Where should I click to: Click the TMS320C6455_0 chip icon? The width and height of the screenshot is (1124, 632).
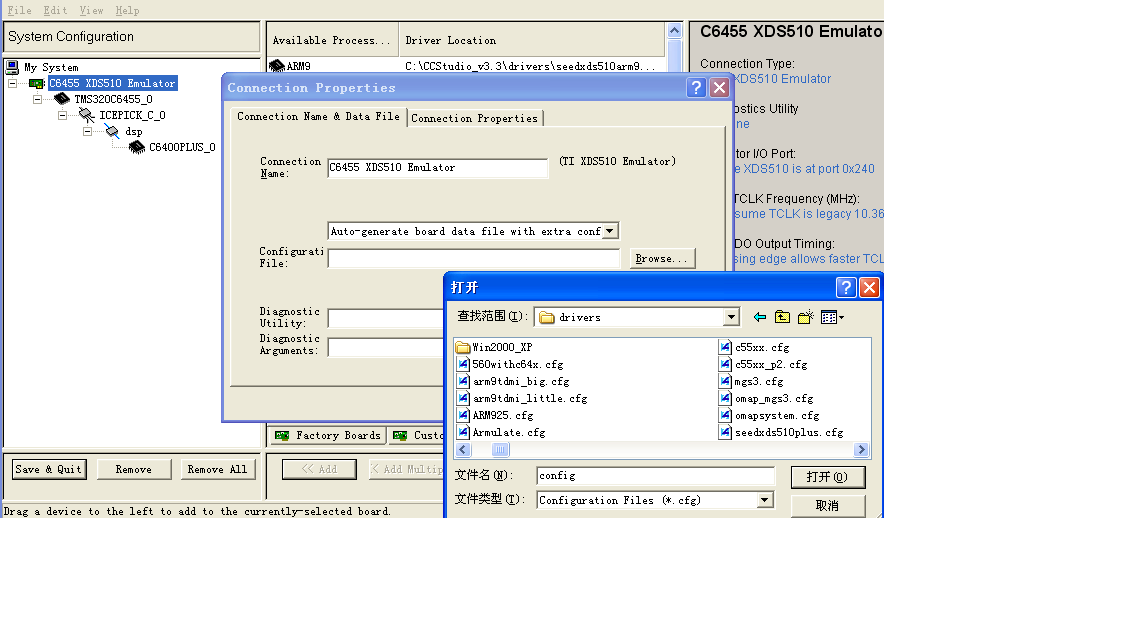tap(62, 99)
